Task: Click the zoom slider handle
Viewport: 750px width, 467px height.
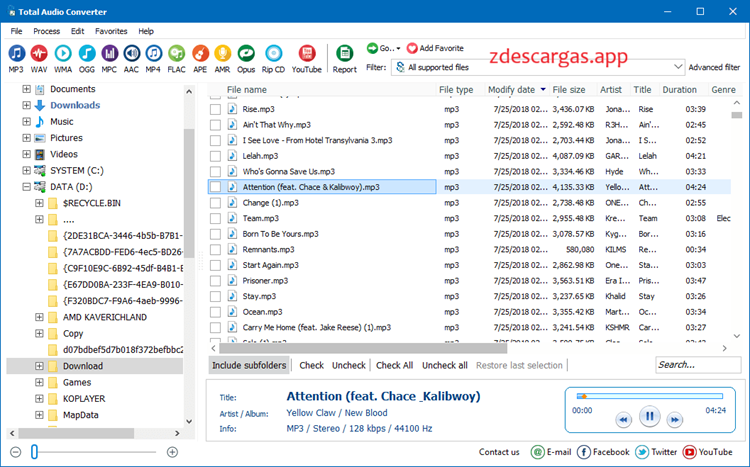Action: 34,452
